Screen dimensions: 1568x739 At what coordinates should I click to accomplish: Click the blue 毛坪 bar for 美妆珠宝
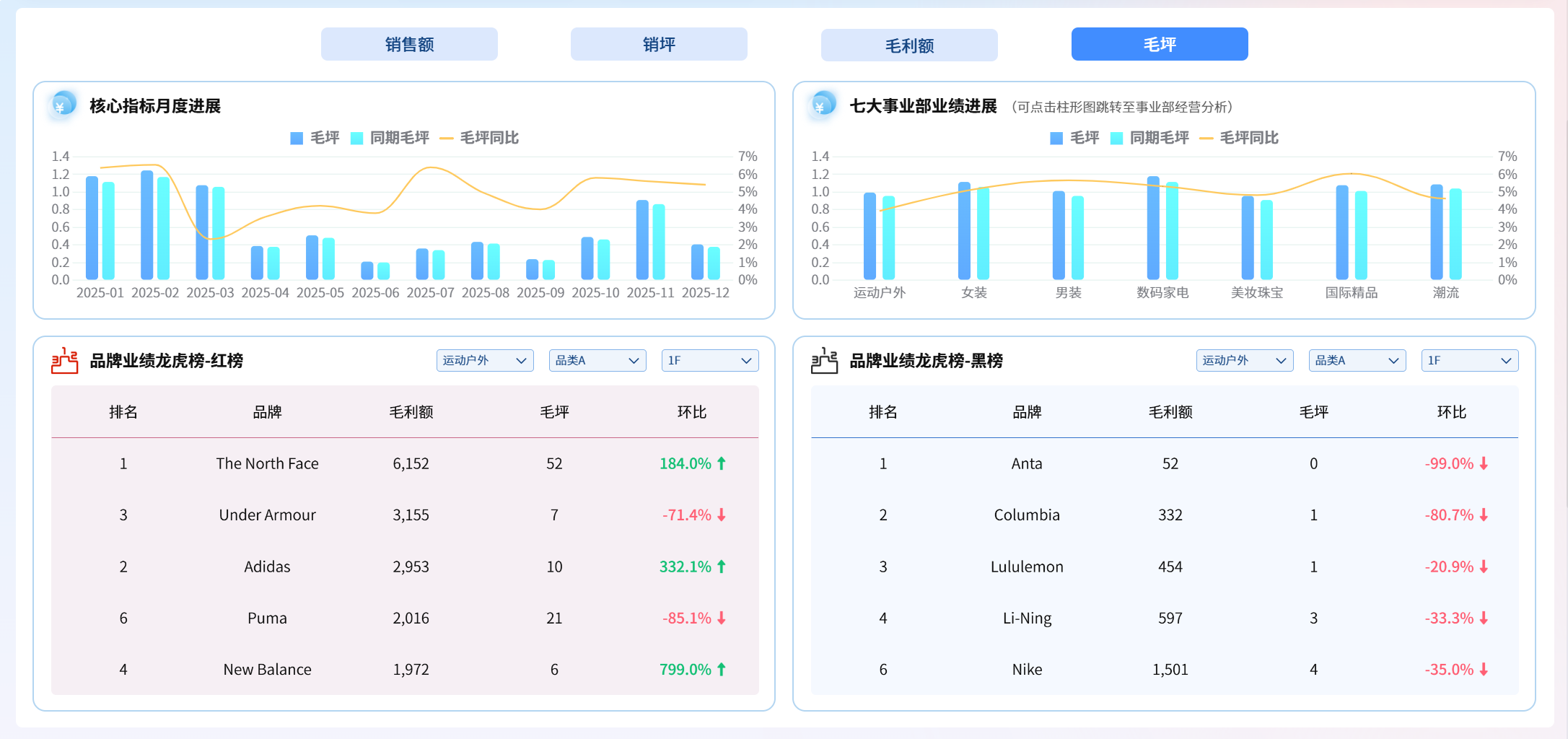1248,237
